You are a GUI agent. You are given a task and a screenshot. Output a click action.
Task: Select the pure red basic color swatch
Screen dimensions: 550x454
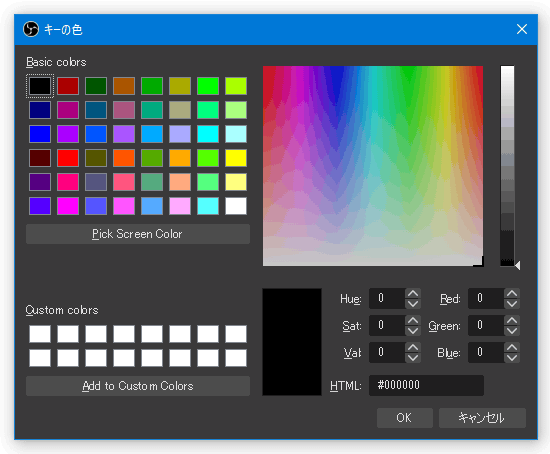point(68,158)
